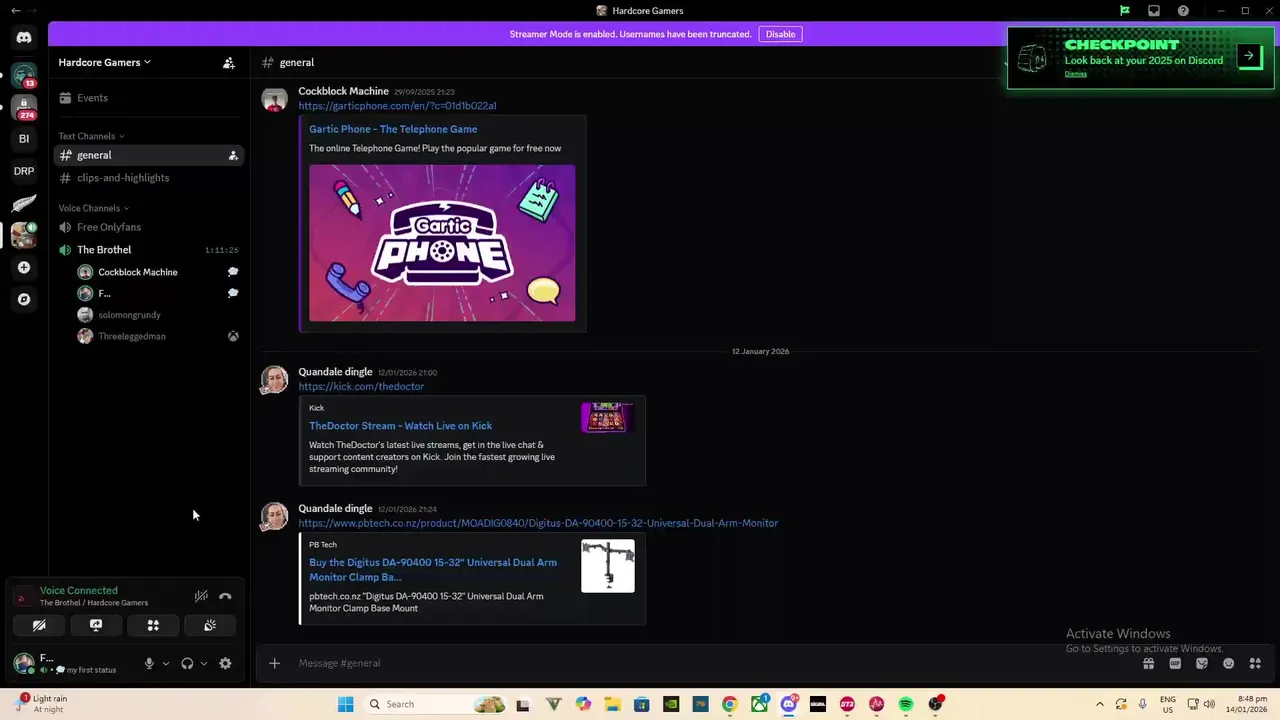1280x720 pixels.
Task: Click the plus attachment button in message bar
Action: (x=274, y=663)
